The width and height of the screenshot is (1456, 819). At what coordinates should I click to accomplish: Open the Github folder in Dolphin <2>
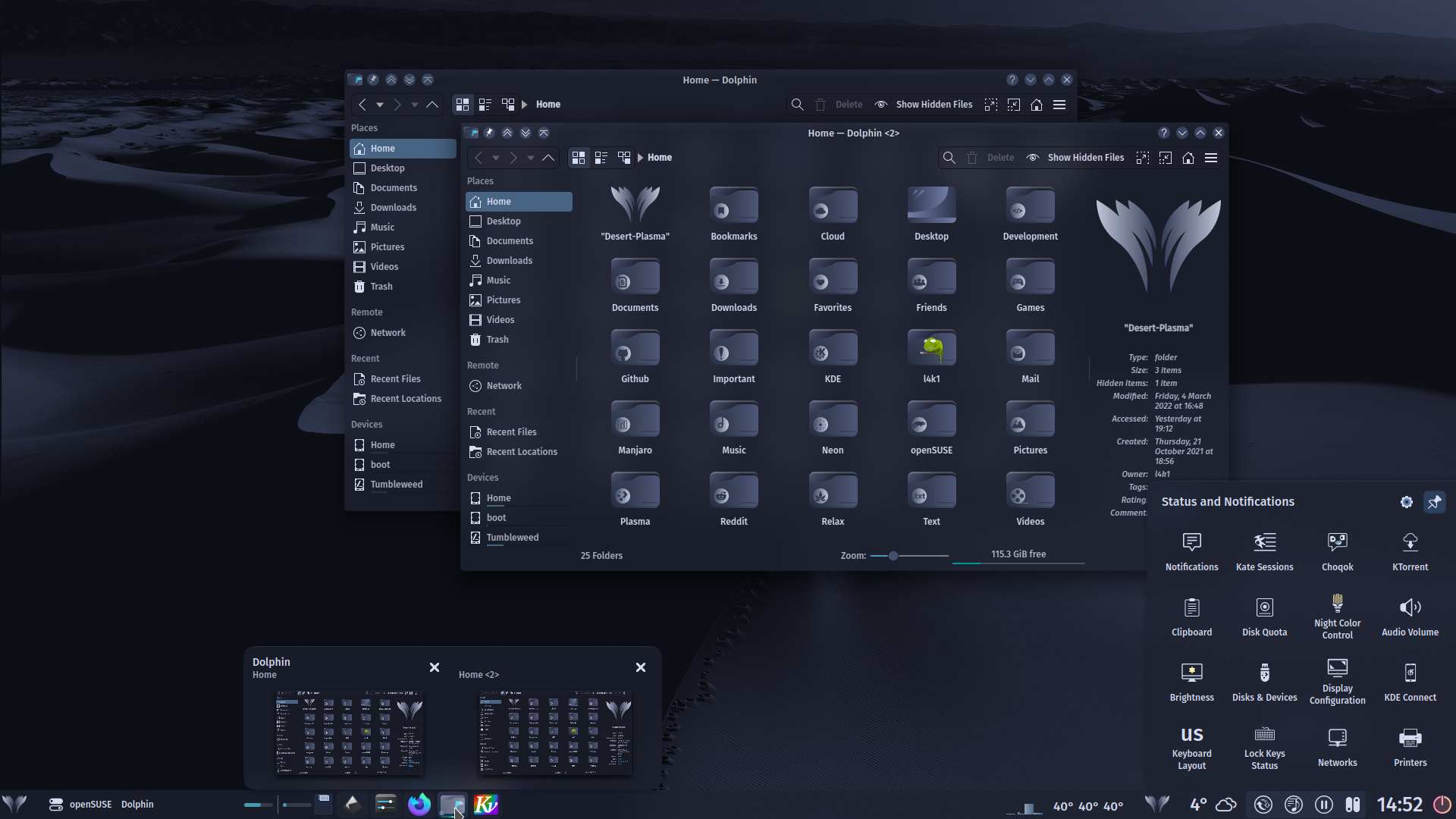tap(635, 356)
